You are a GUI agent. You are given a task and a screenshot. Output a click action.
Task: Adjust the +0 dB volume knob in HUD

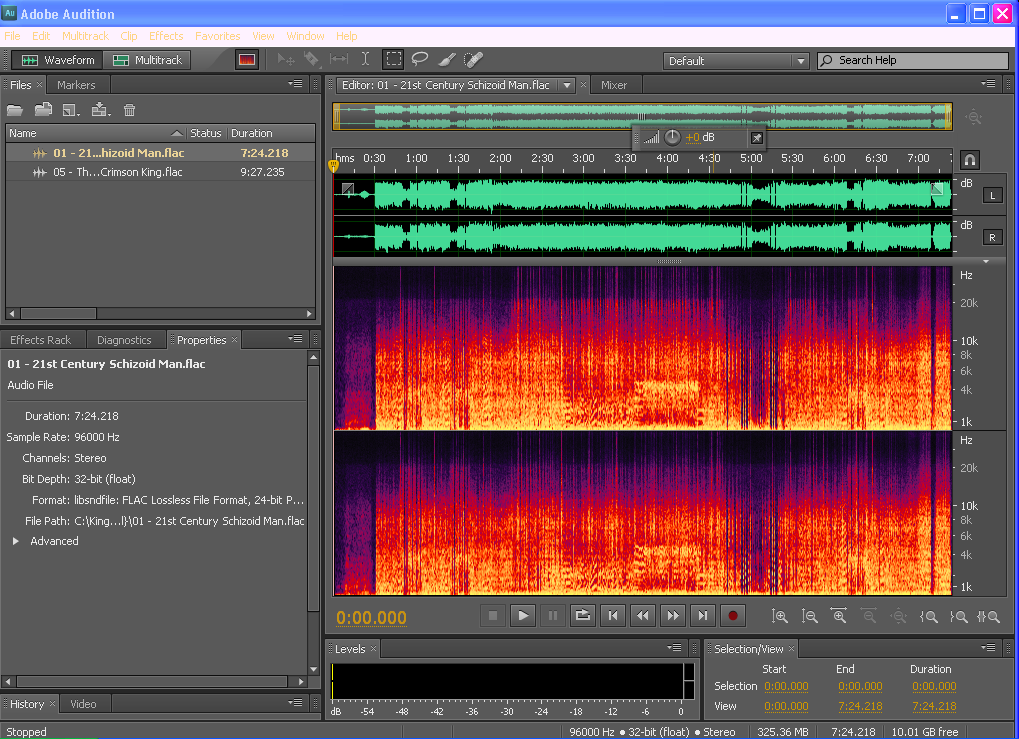[672, 137]
